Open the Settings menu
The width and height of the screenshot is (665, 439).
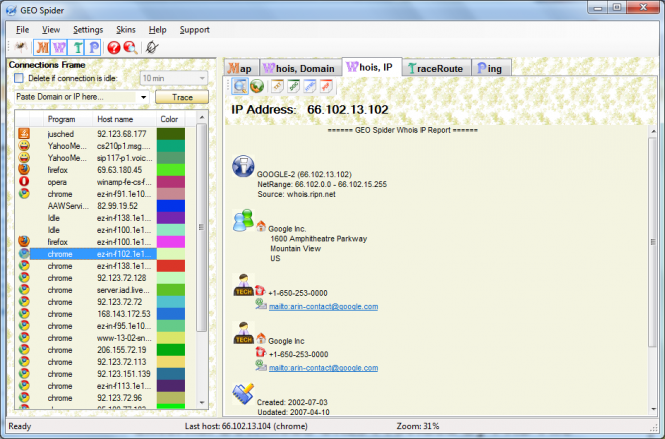pos(88,30)
